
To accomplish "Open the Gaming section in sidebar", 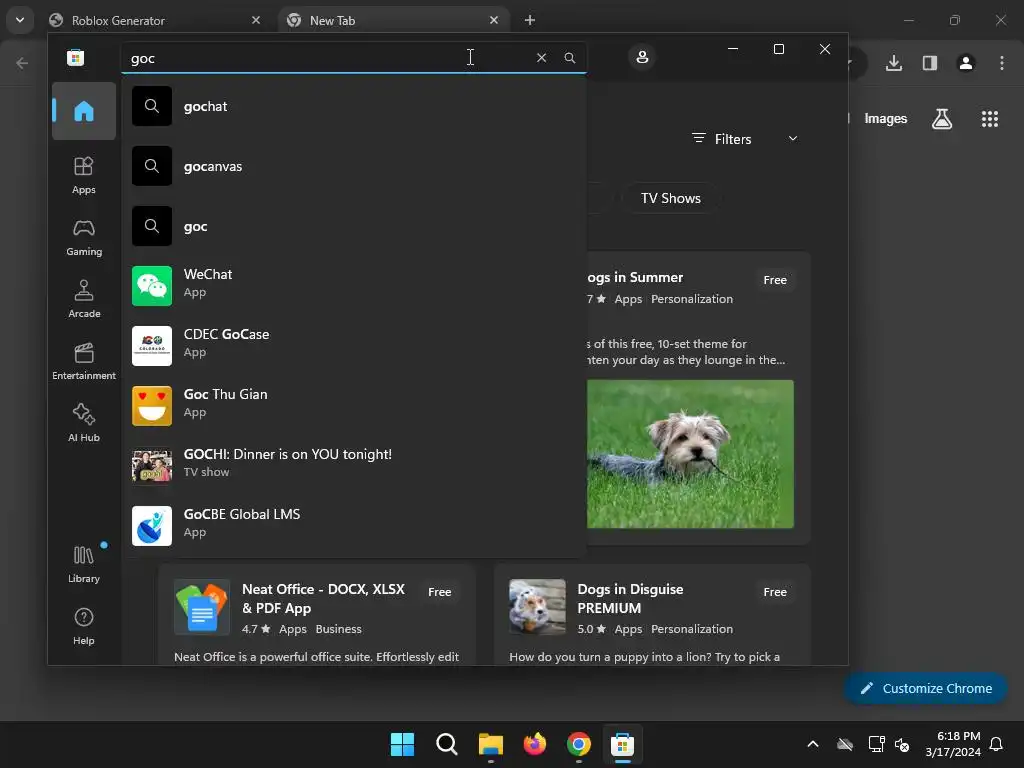I will tap(84, 238).
